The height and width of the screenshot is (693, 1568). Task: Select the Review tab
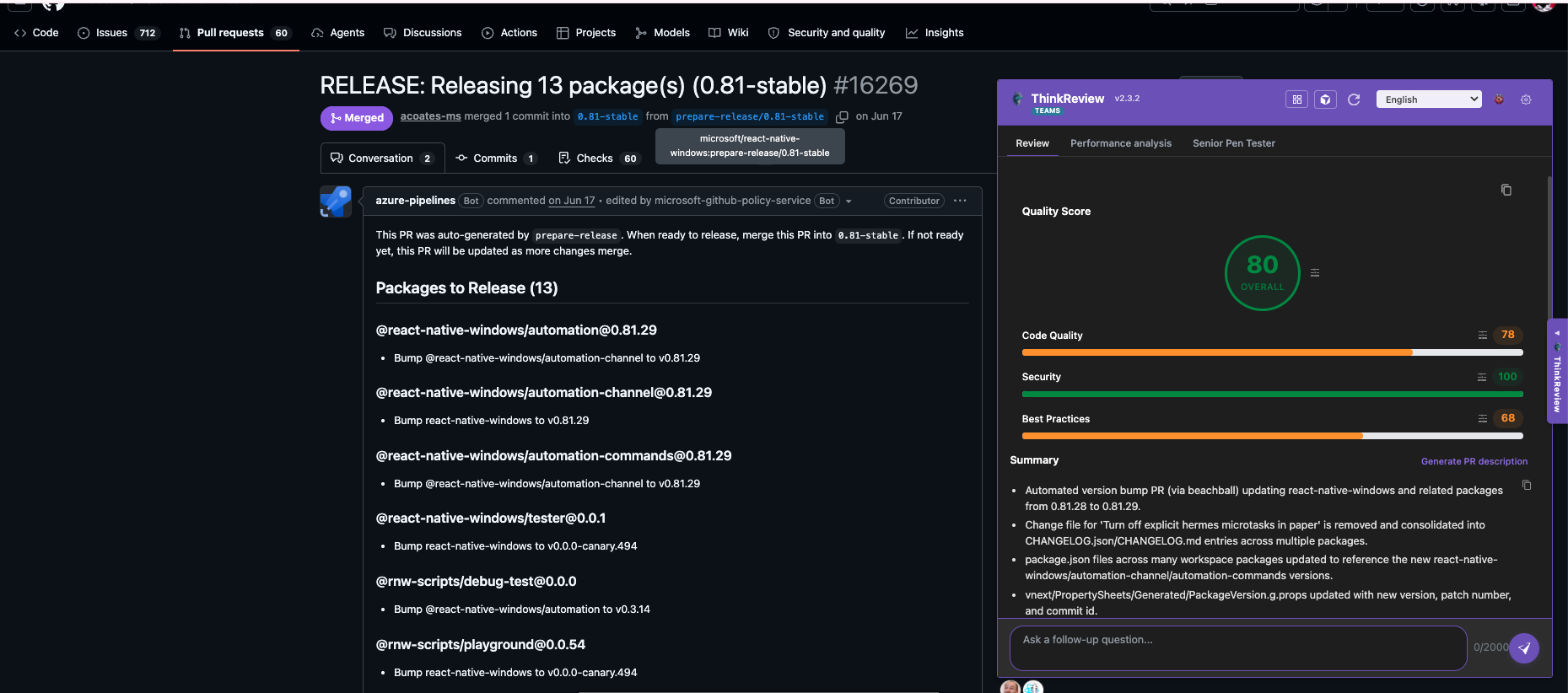pos(1032,143)
